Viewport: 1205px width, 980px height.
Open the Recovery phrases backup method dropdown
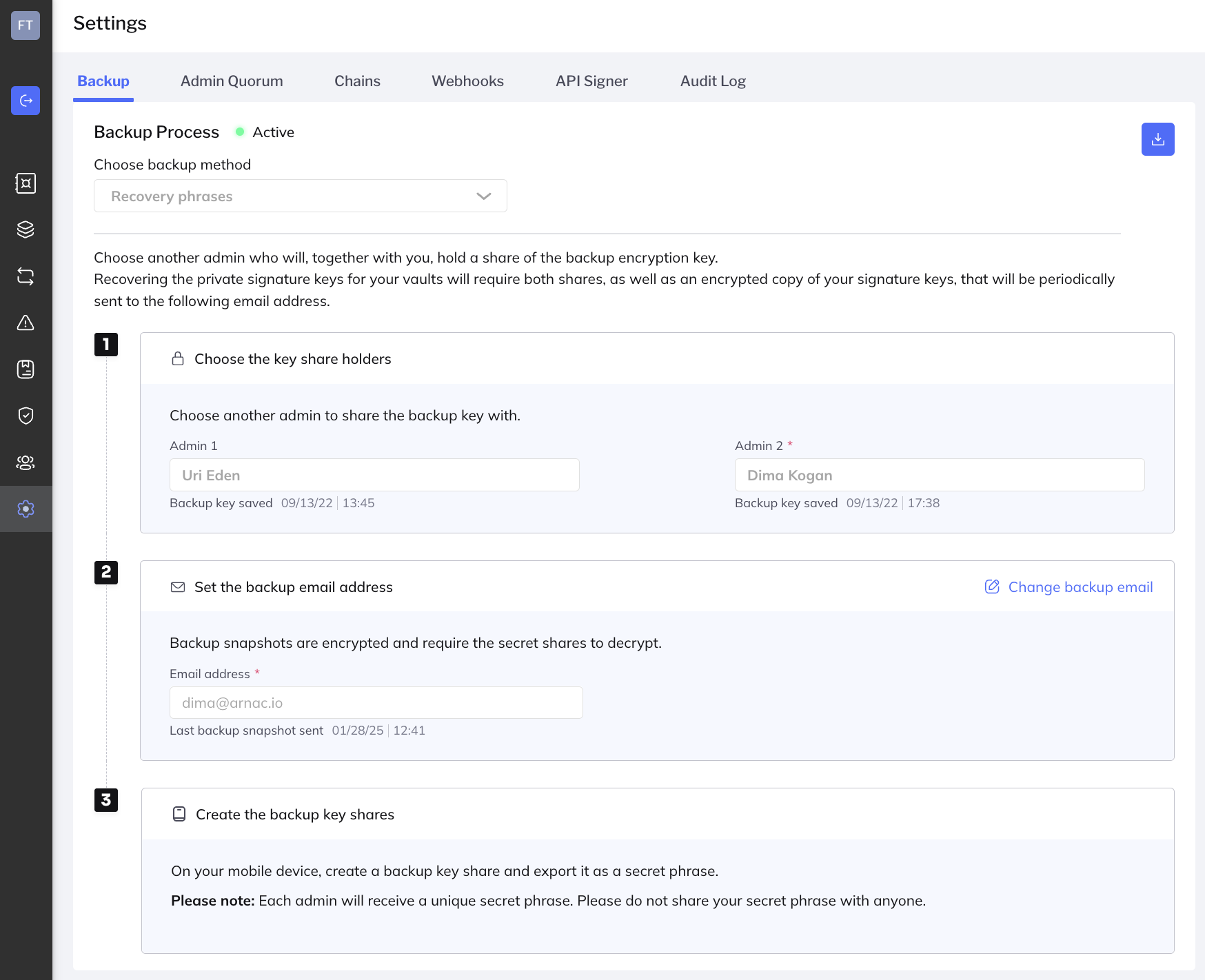click(301, 196)
